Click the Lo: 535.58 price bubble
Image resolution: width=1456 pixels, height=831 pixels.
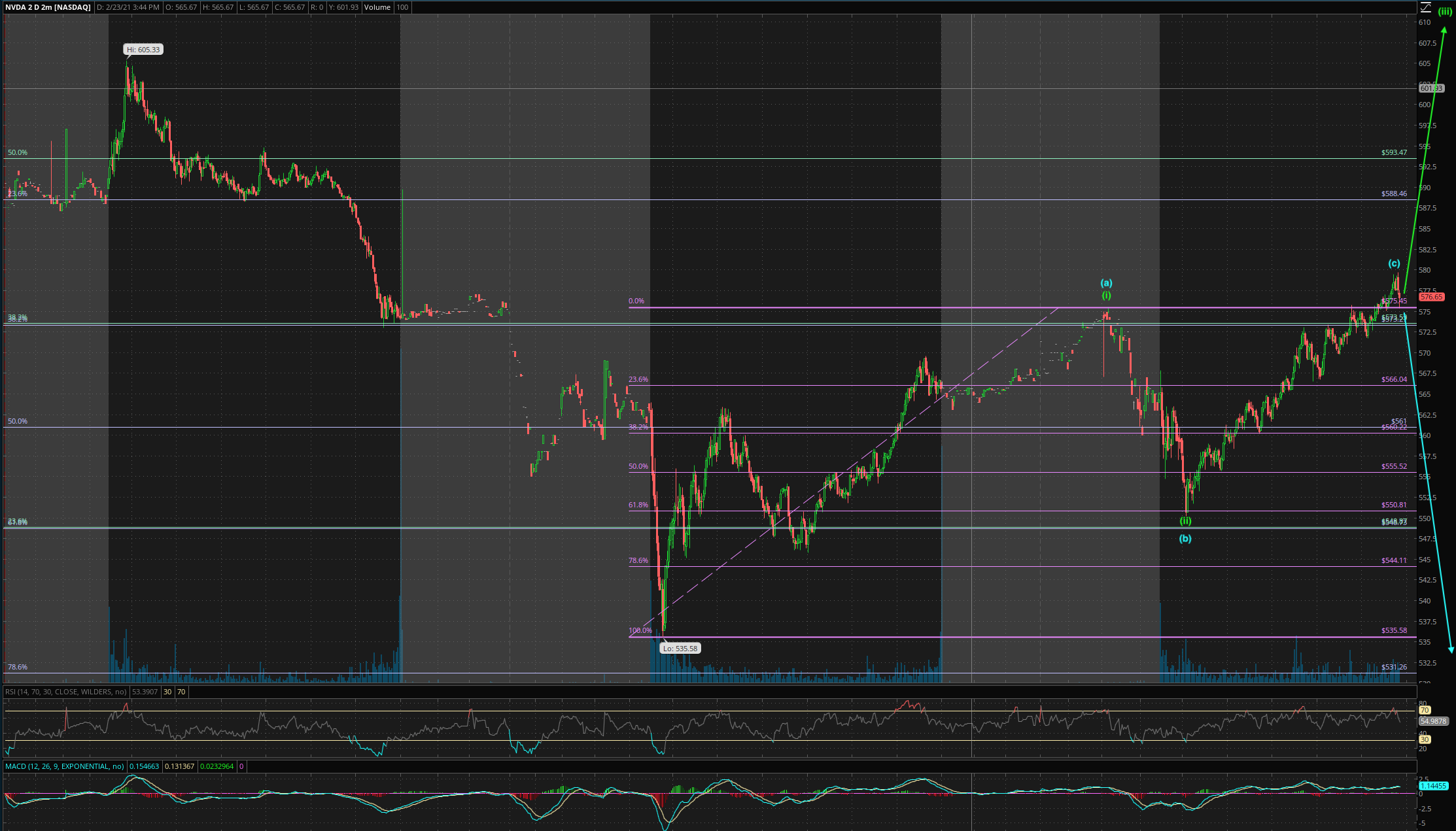click(x=680, y=649)
